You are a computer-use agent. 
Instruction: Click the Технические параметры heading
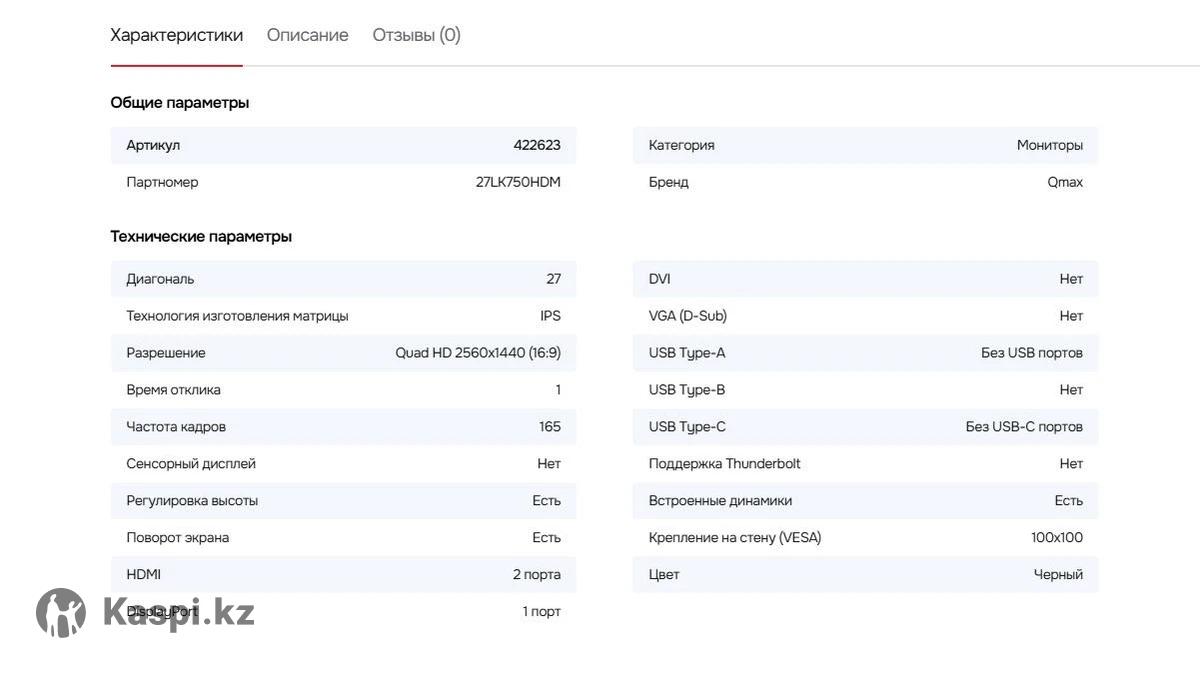[201, 237]
